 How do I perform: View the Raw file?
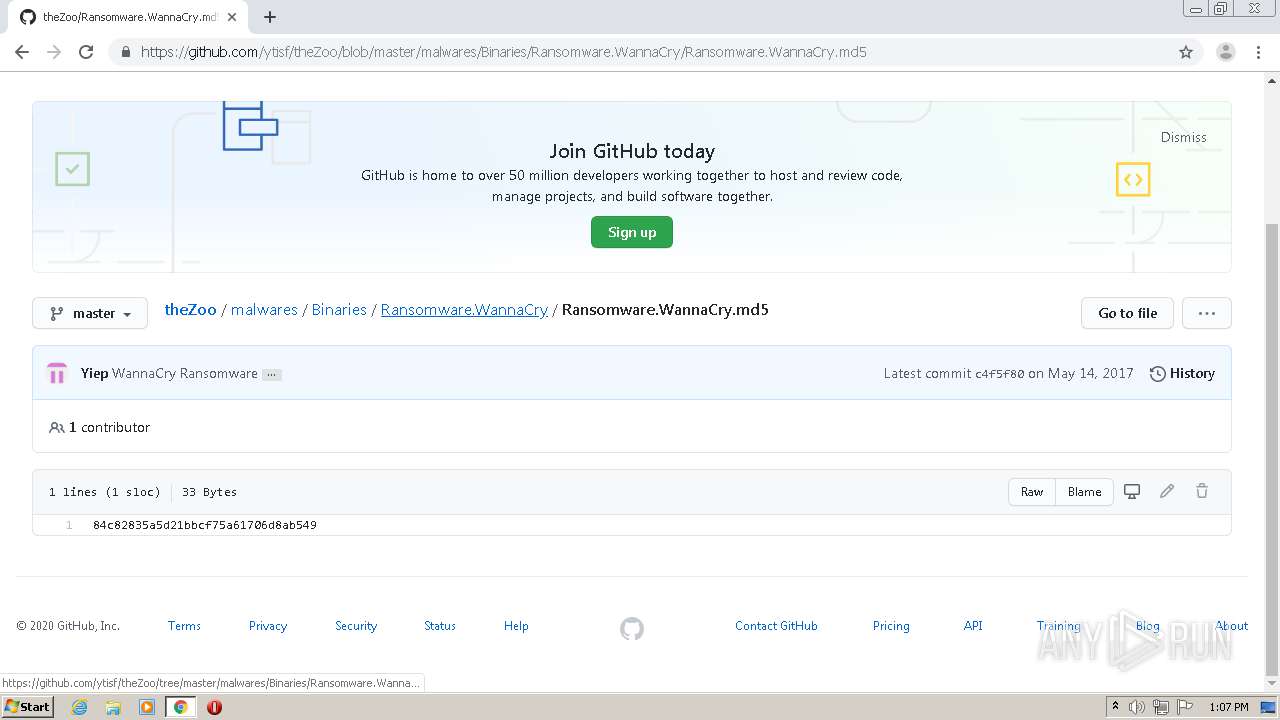click(x=1032, y=492)
